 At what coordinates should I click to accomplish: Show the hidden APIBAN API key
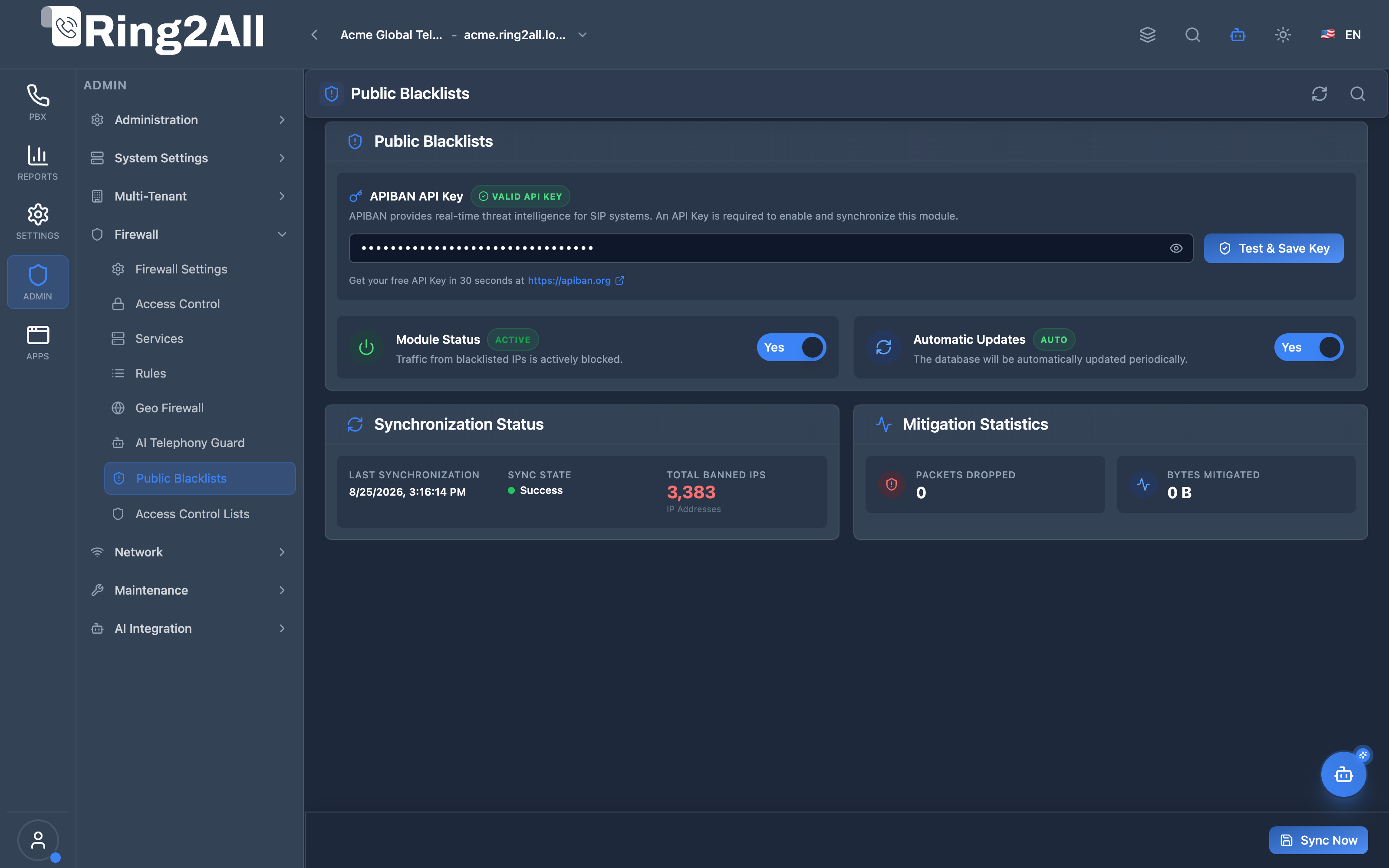point(1176,248)
